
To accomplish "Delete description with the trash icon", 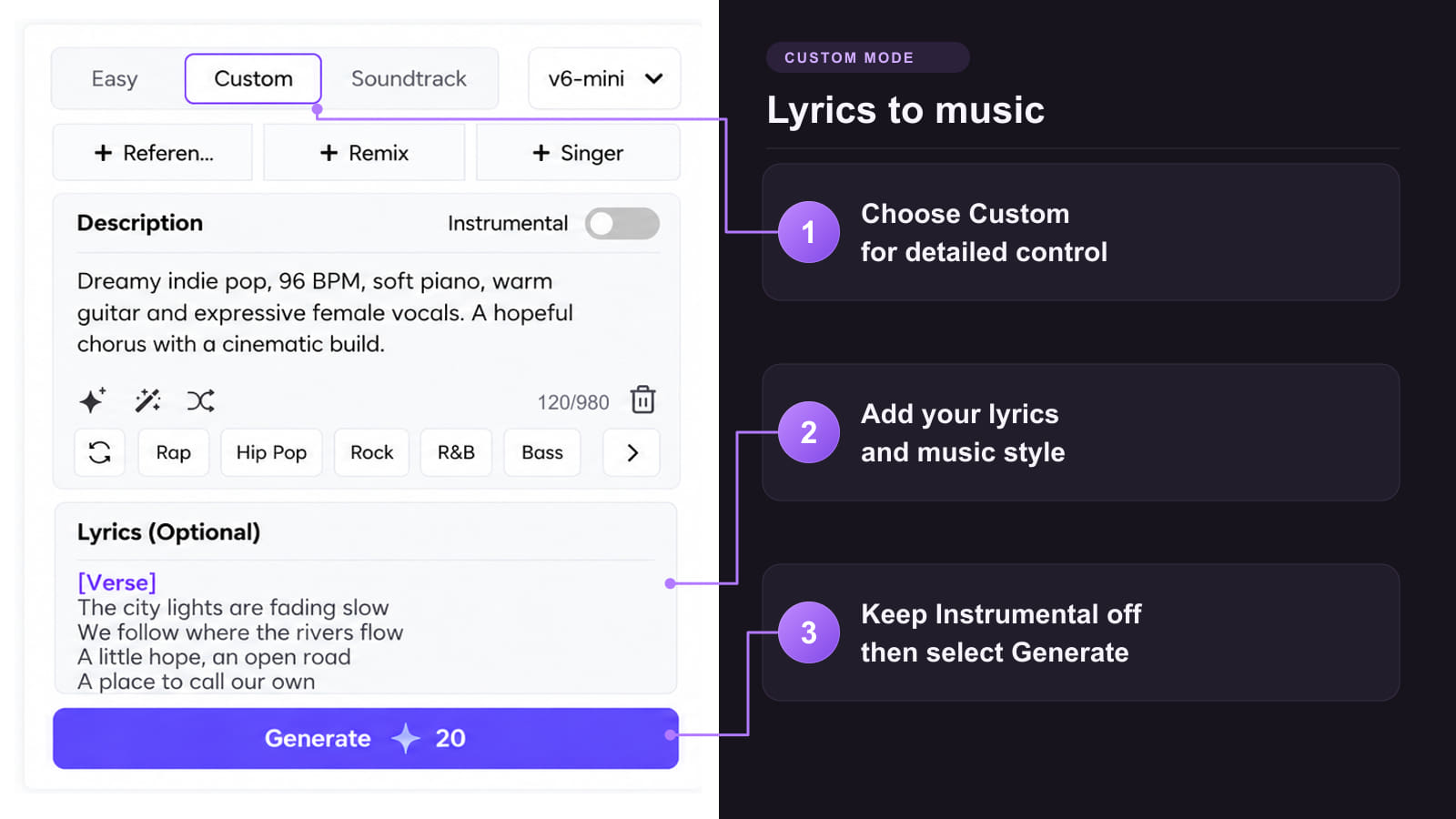I will [x=643, y=399].
